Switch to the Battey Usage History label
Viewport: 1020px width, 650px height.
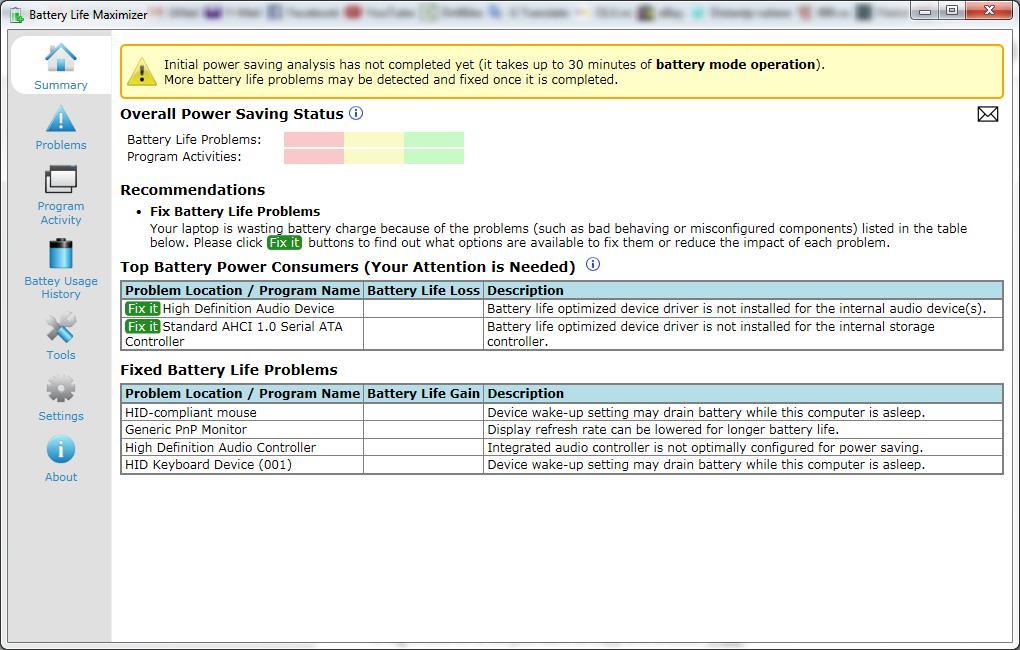coord(60,287)
